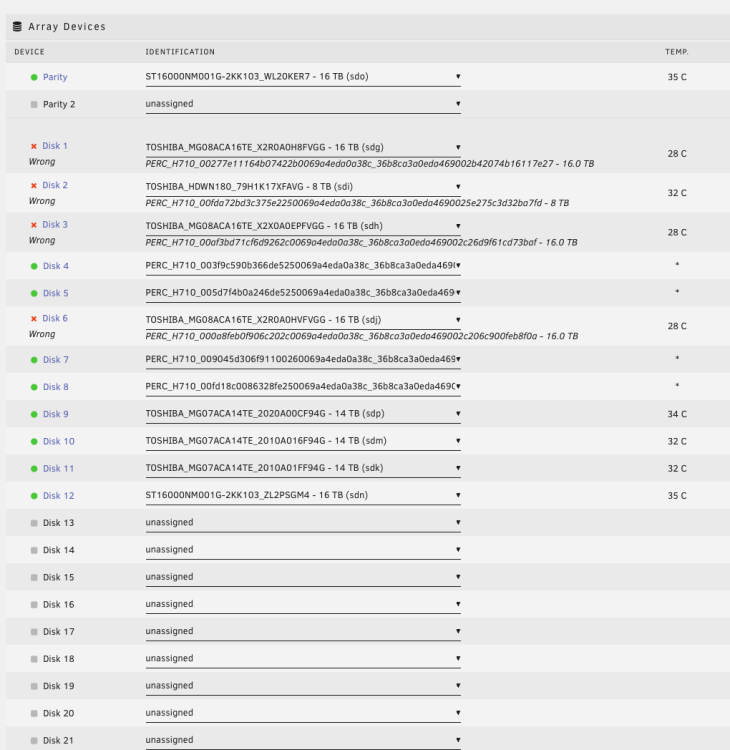Click the green status dot beside Disk 11
Viewport: 730px width, 750px height.
tap(34, 469)
